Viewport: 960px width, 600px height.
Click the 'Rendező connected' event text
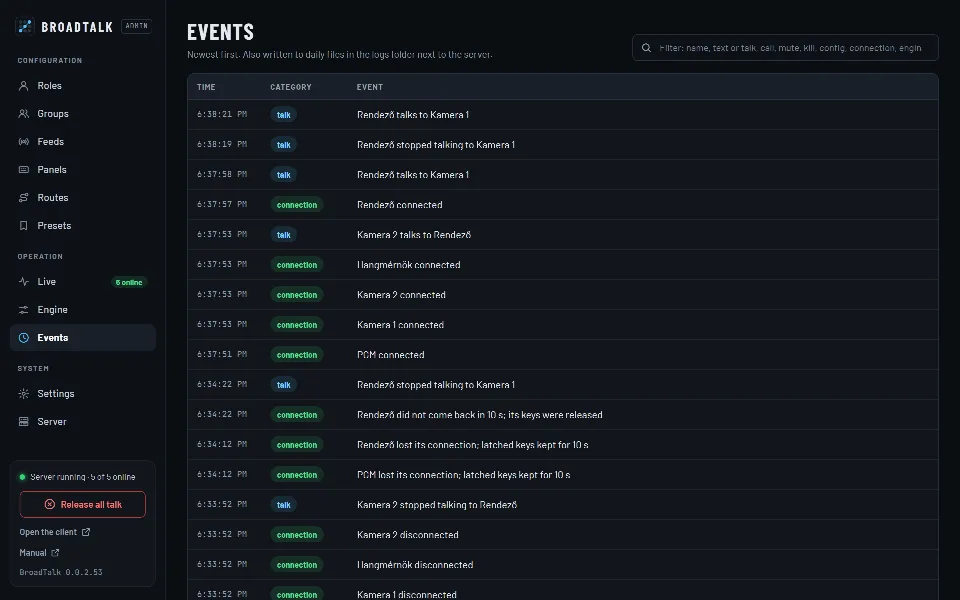click(400, 204)
